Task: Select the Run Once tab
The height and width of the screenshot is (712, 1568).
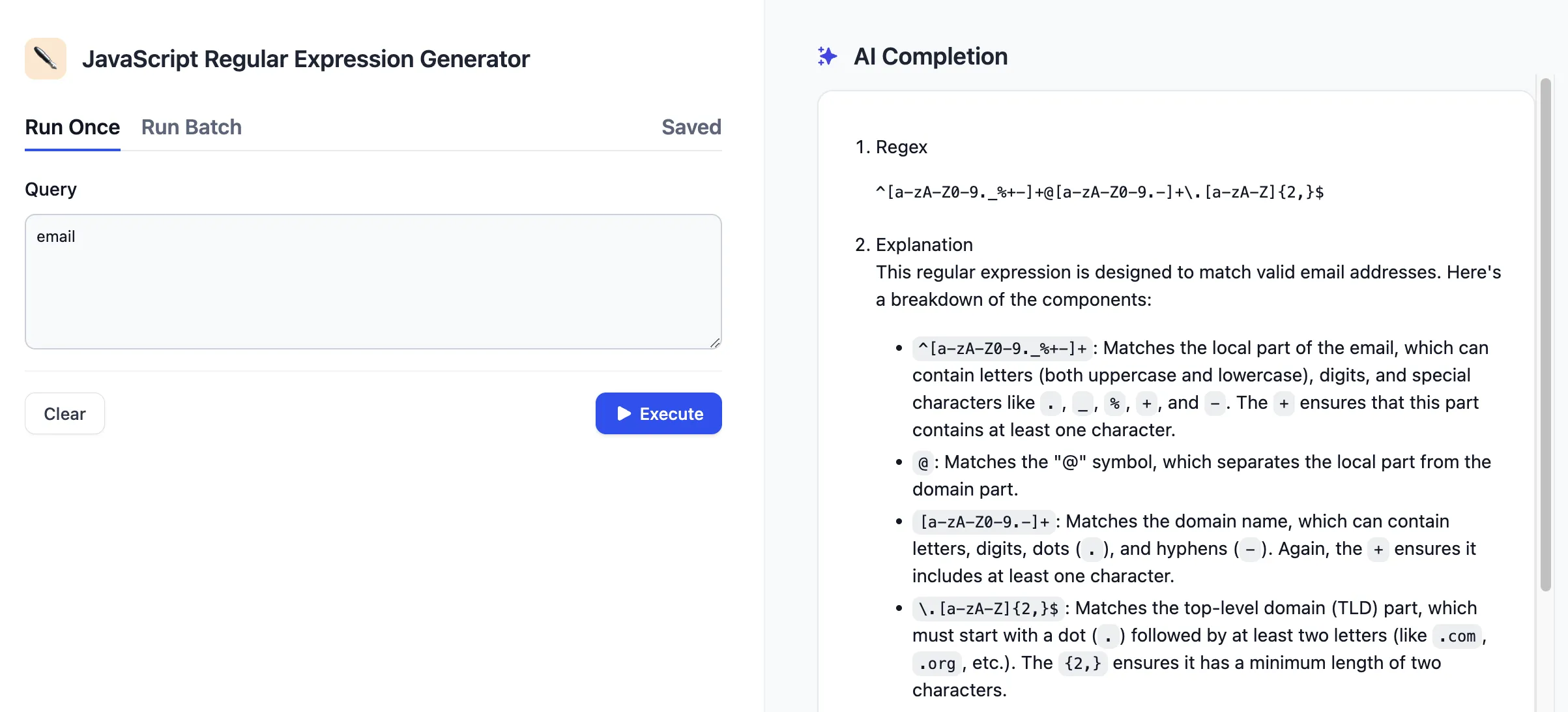Action: click(72, 127)
